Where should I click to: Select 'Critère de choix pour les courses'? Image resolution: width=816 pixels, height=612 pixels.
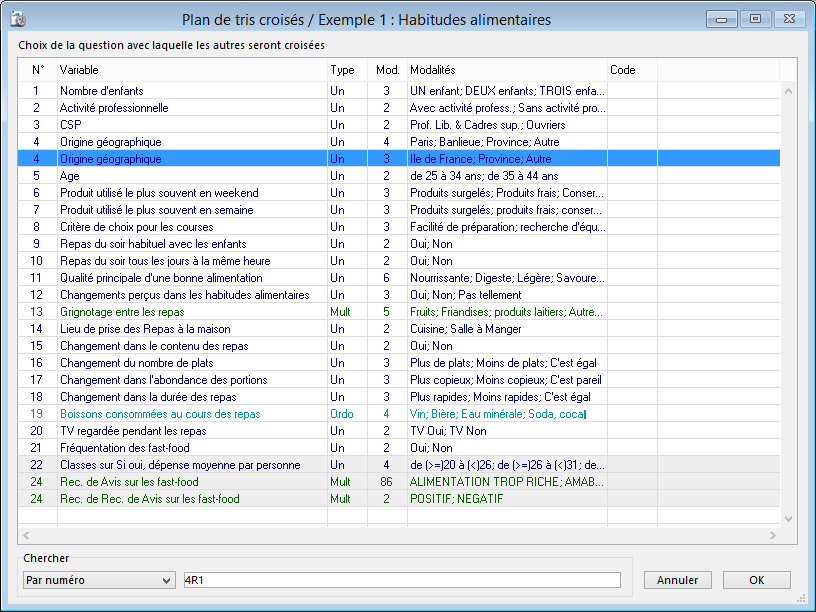click(399, 227)
